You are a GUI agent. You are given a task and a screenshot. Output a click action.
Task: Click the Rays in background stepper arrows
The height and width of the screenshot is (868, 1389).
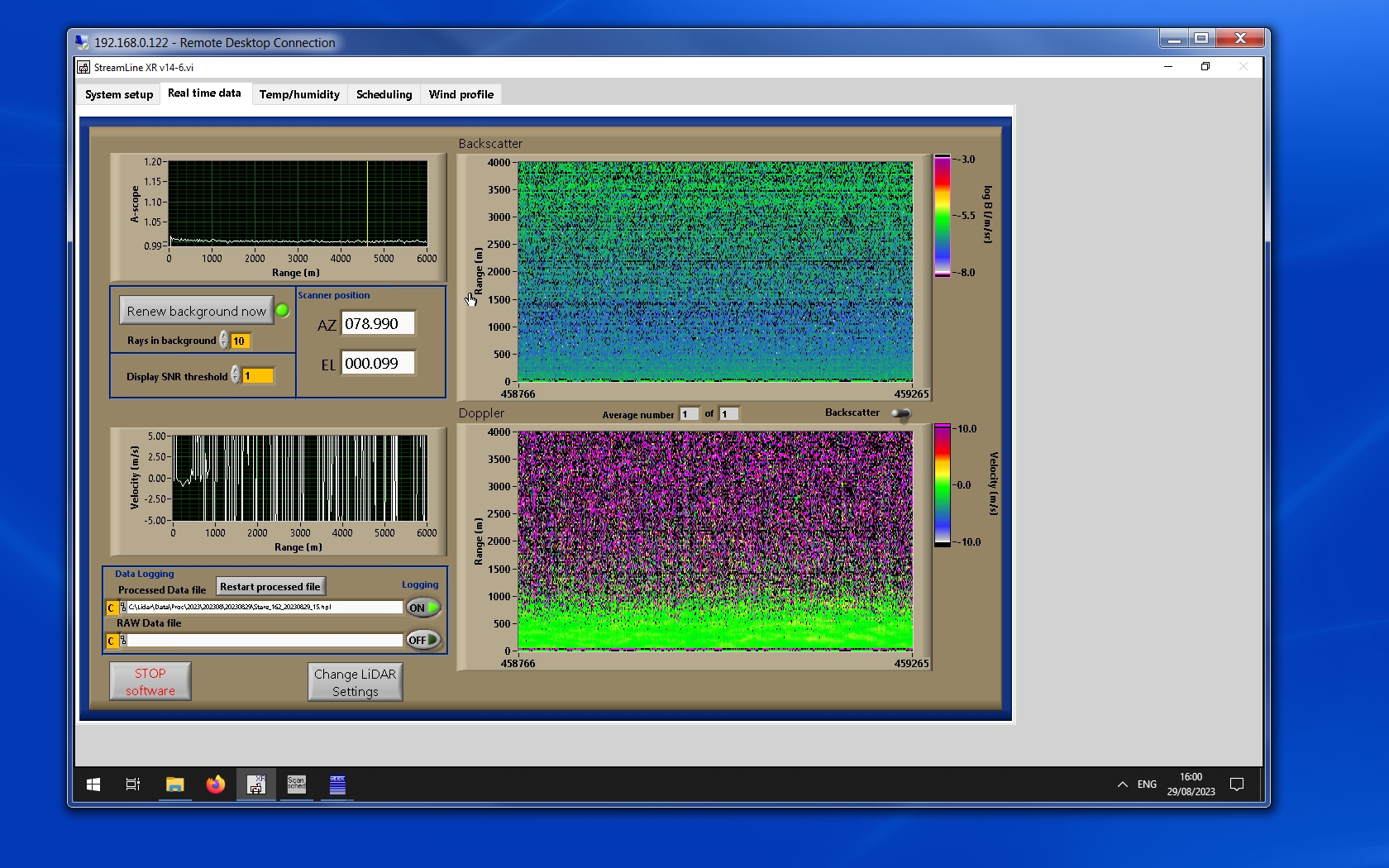point(224,341)
